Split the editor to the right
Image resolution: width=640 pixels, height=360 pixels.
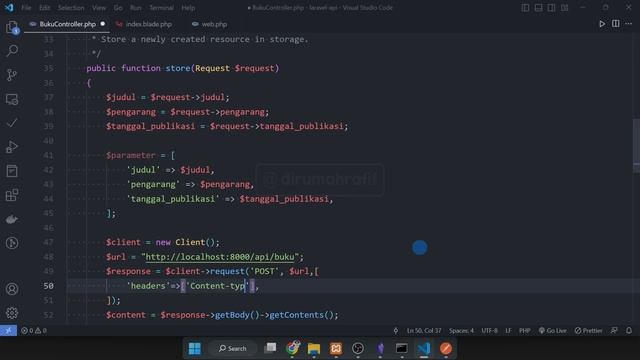coord(616,24)
